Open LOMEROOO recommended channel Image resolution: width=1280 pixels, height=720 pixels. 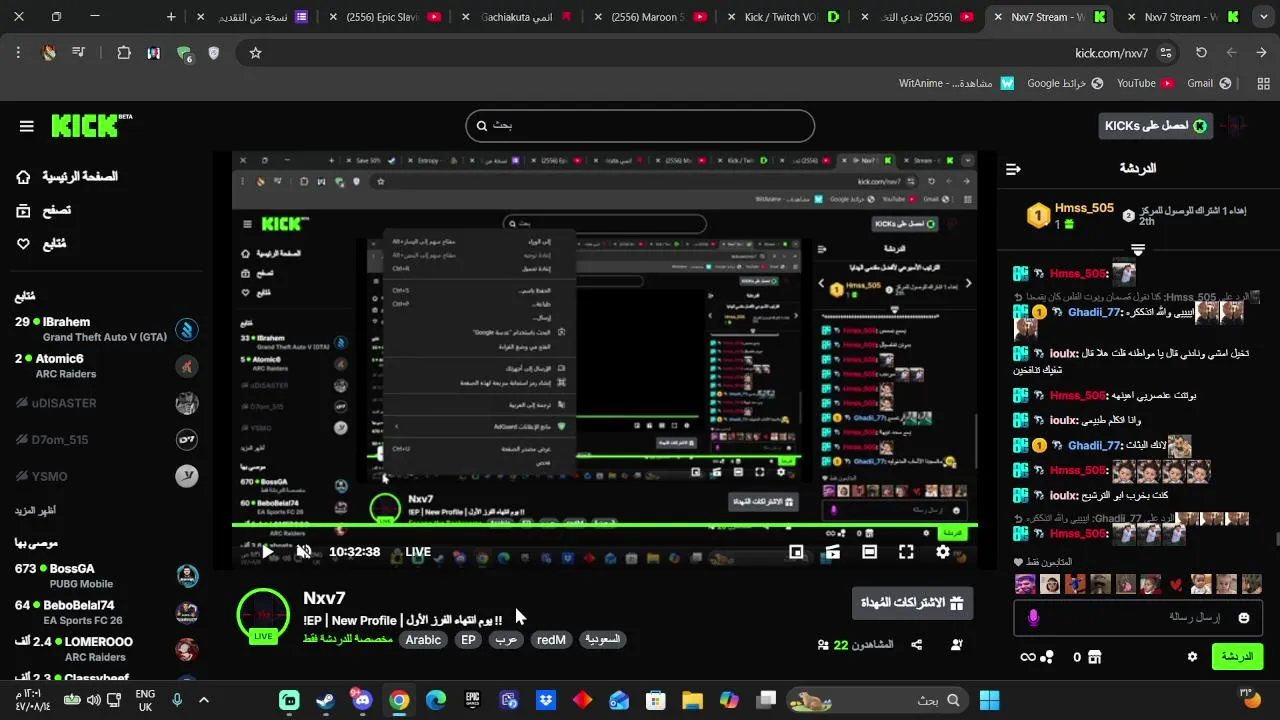coord(105,649)
